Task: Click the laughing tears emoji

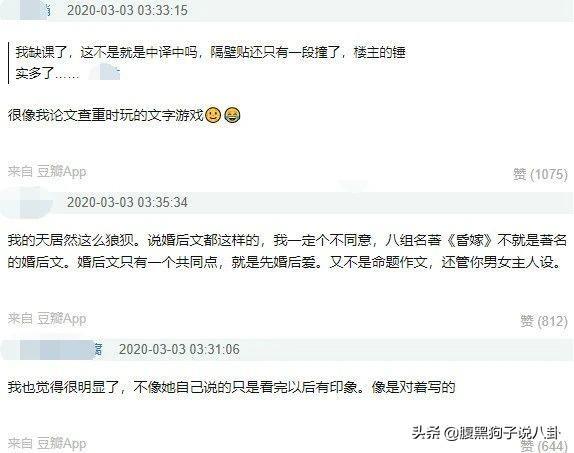Action: tap(232, 115)
